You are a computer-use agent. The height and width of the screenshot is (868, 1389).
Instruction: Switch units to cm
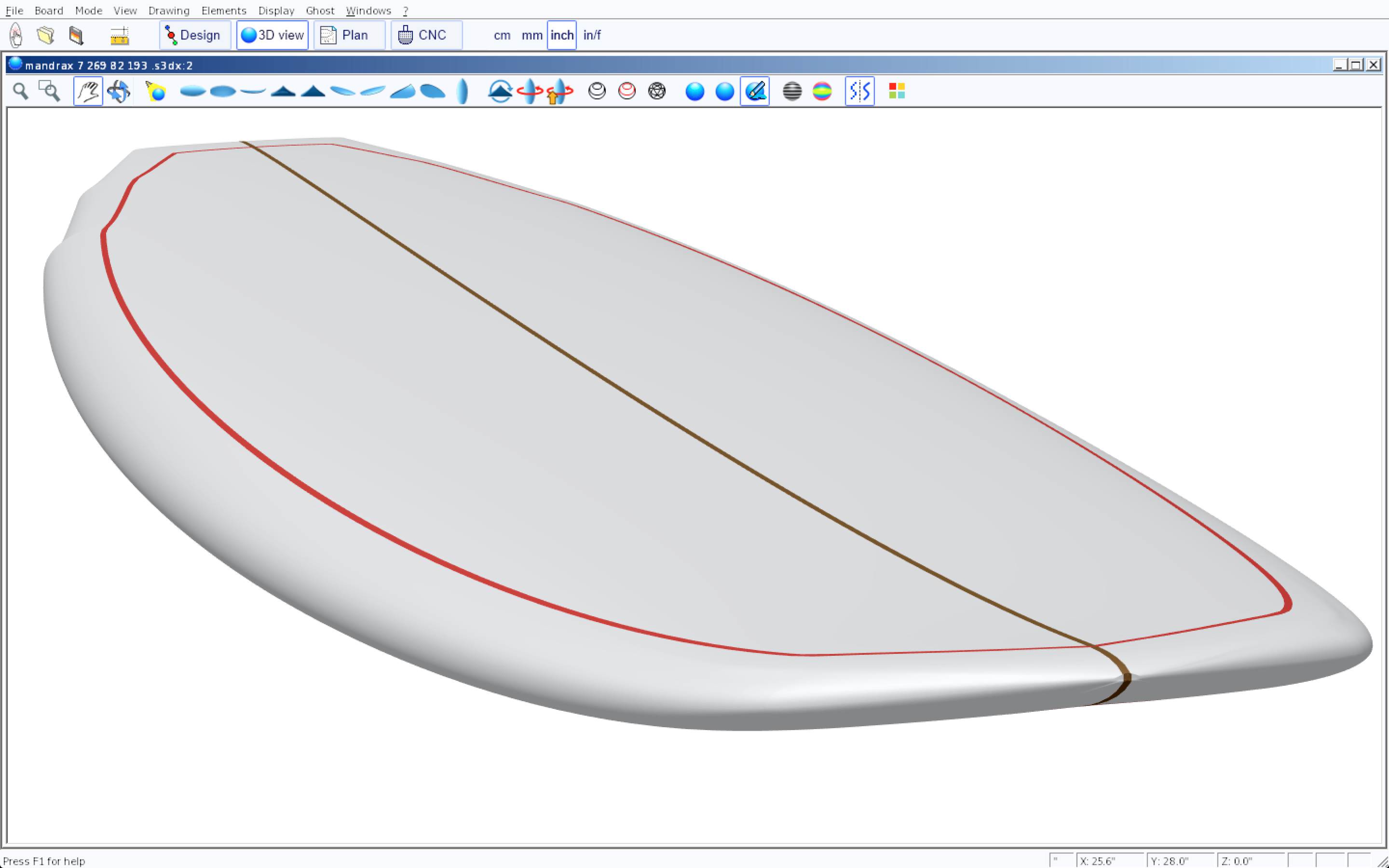tap(502, 35)
